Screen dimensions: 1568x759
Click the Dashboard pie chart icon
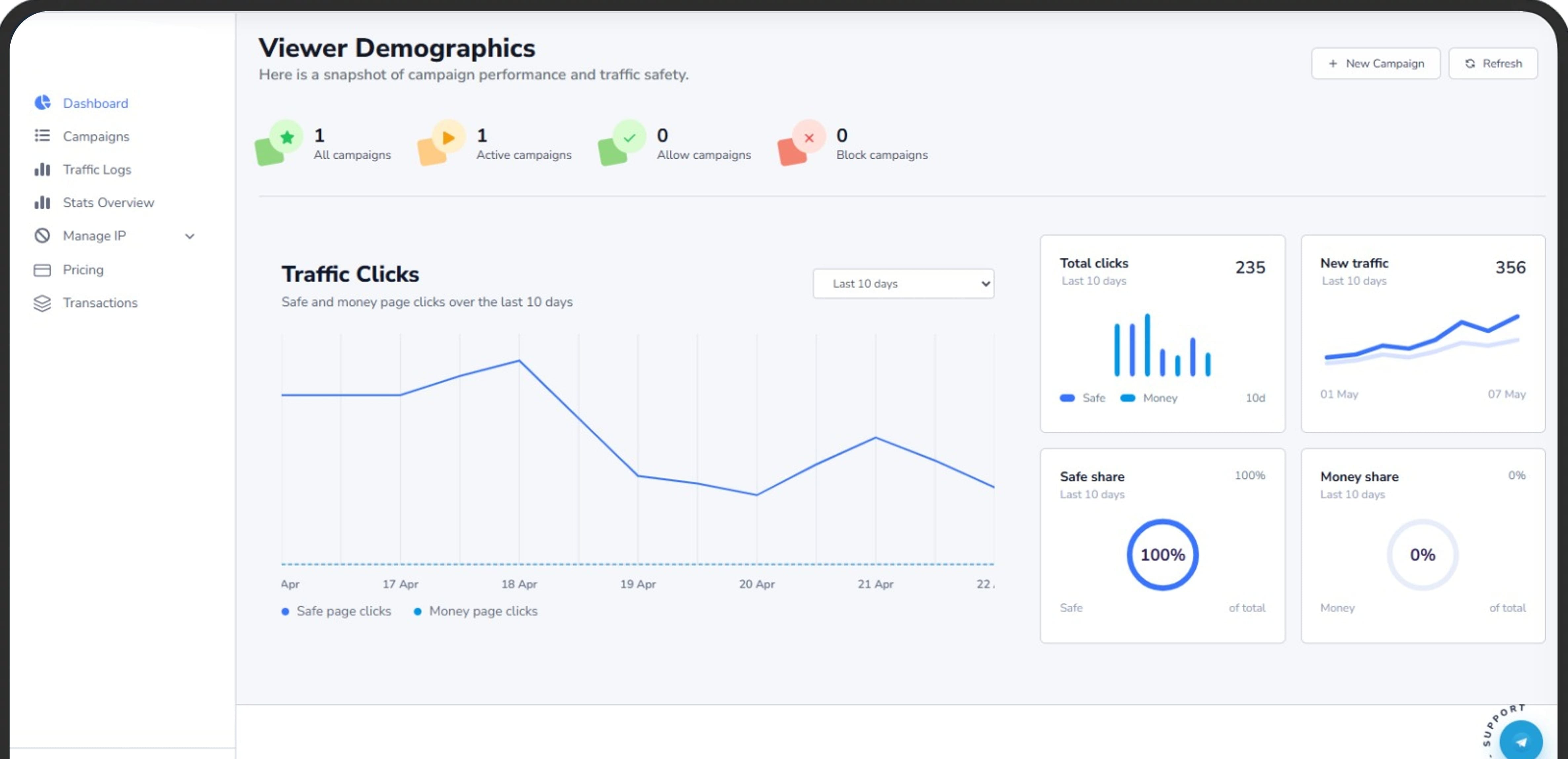coord(42,103)
